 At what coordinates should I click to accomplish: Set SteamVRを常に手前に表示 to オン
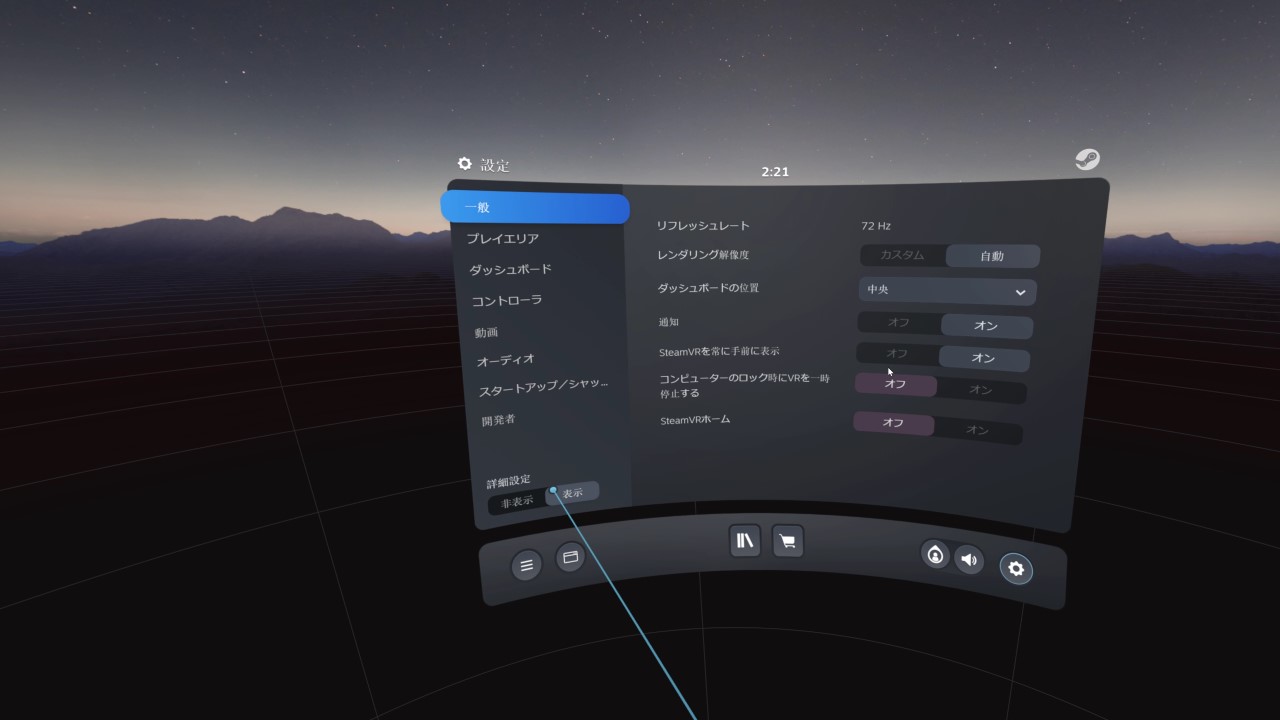[x=984, y=358]
